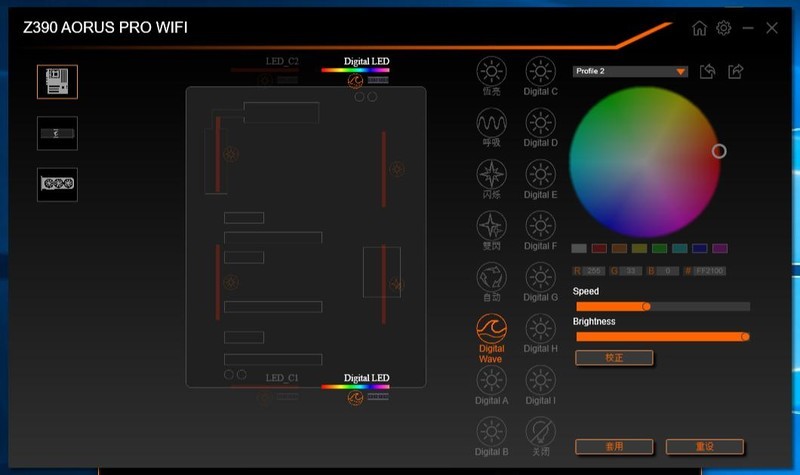This screenshot has width=800, height=475.
Task: Choose the Digital D effect
Action: tap(540, 123)
